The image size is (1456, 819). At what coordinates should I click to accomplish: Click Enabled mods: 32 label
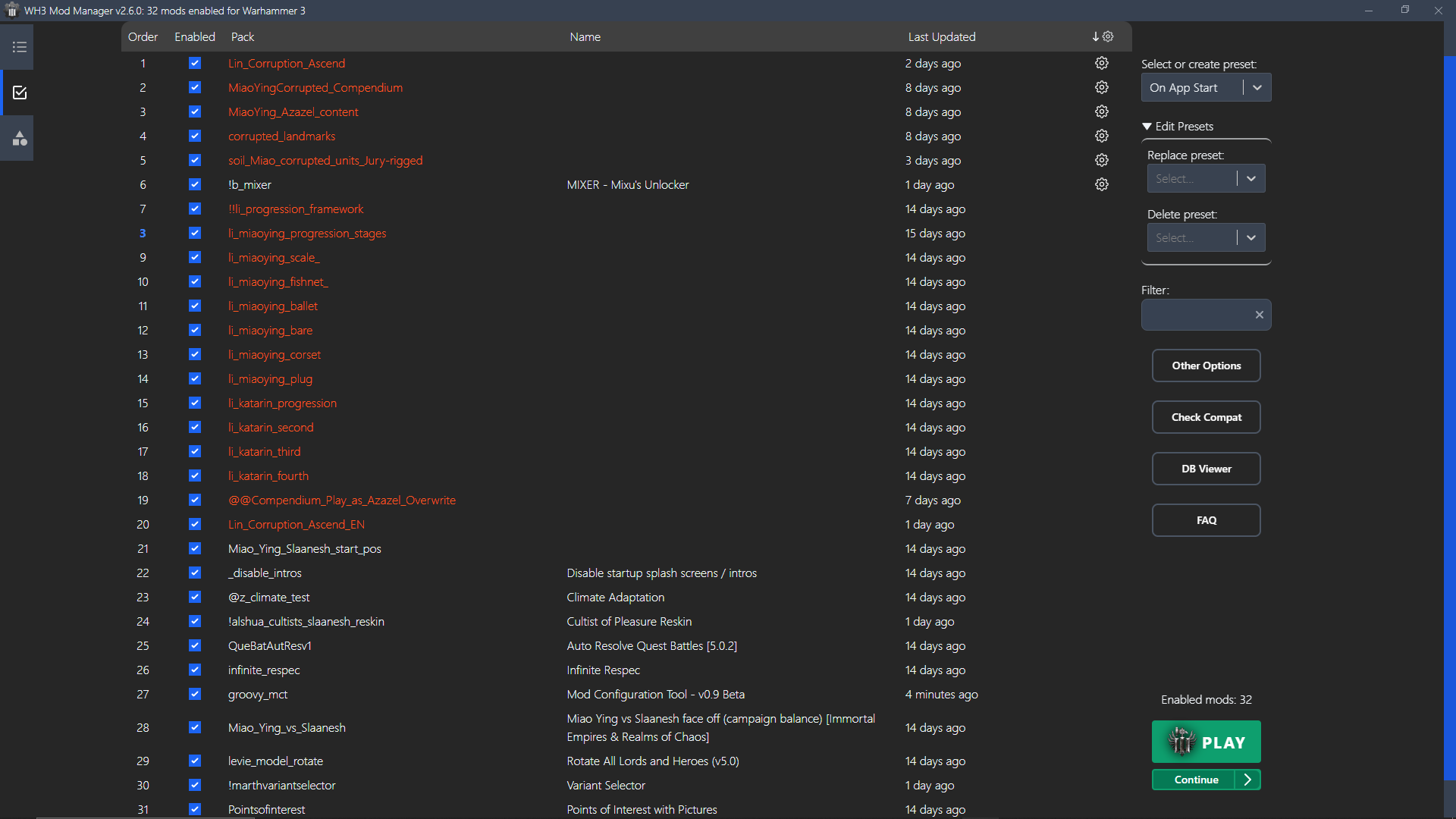pyautogui.click(x=1206, y=699)
